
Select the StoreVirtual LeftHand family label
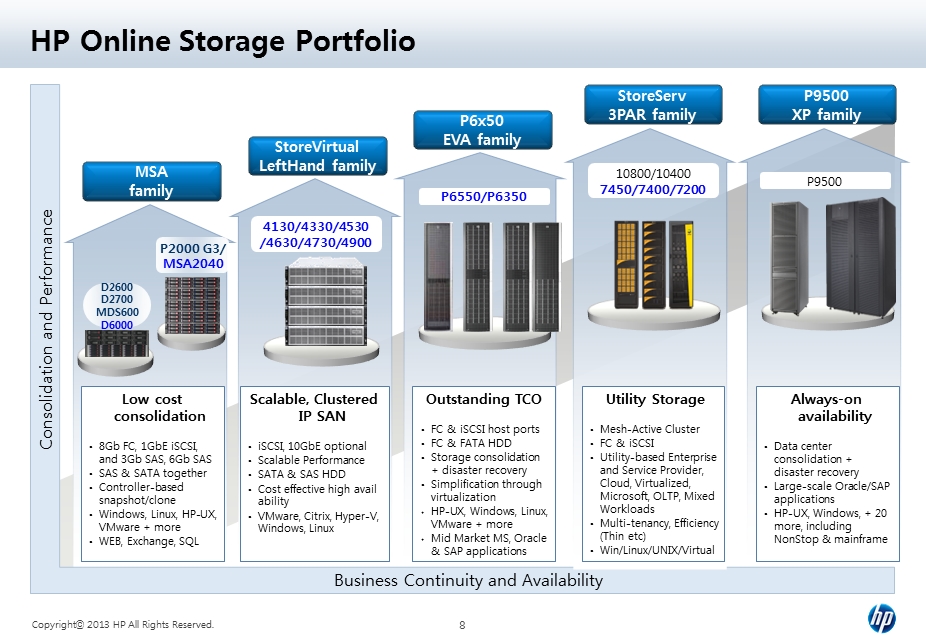click(318, 156)
